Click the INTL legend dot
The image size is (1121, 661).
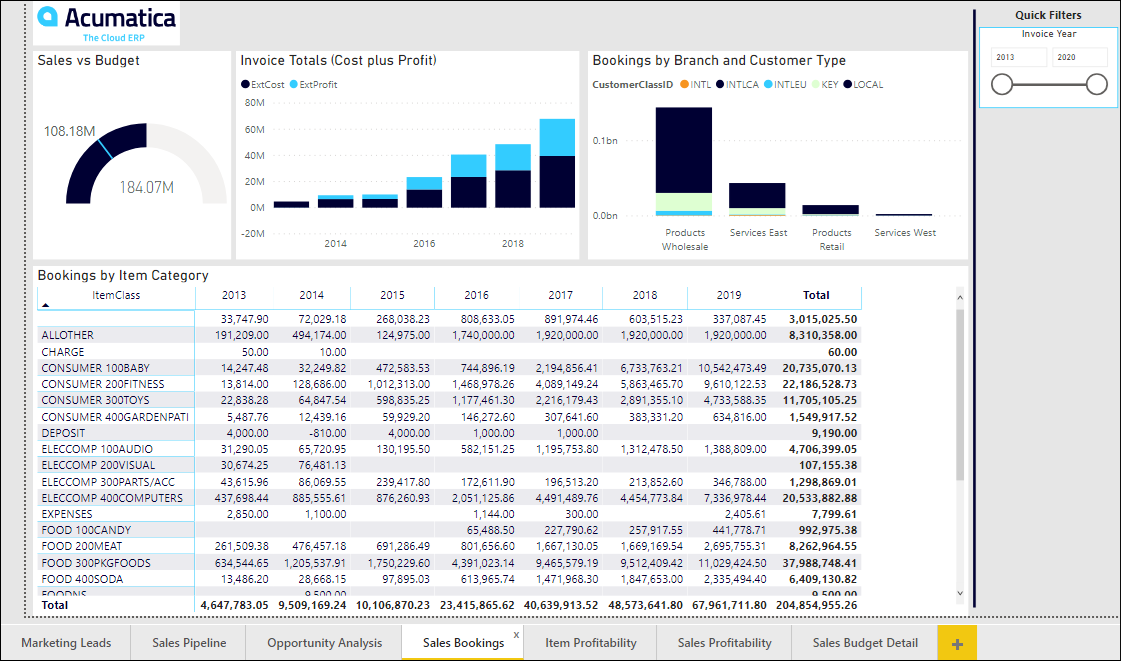pos(684,85)
